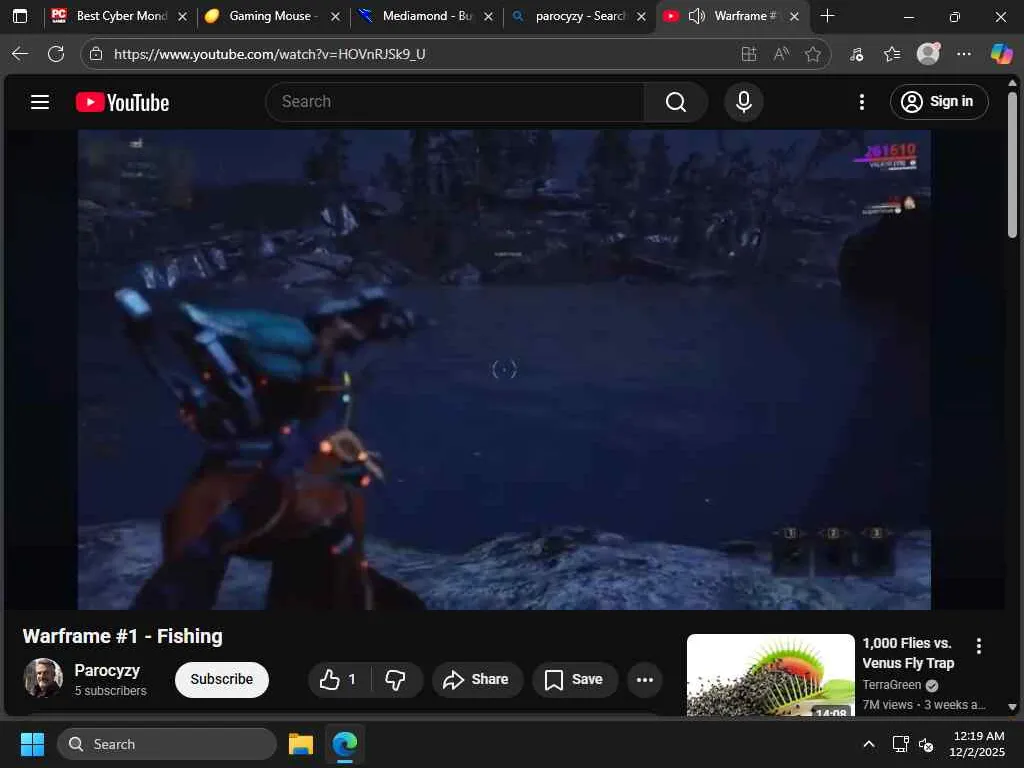This screenshot has width=1024, height=768.
Task: Open File Explorer from taskbar
Action: [301, 744]
